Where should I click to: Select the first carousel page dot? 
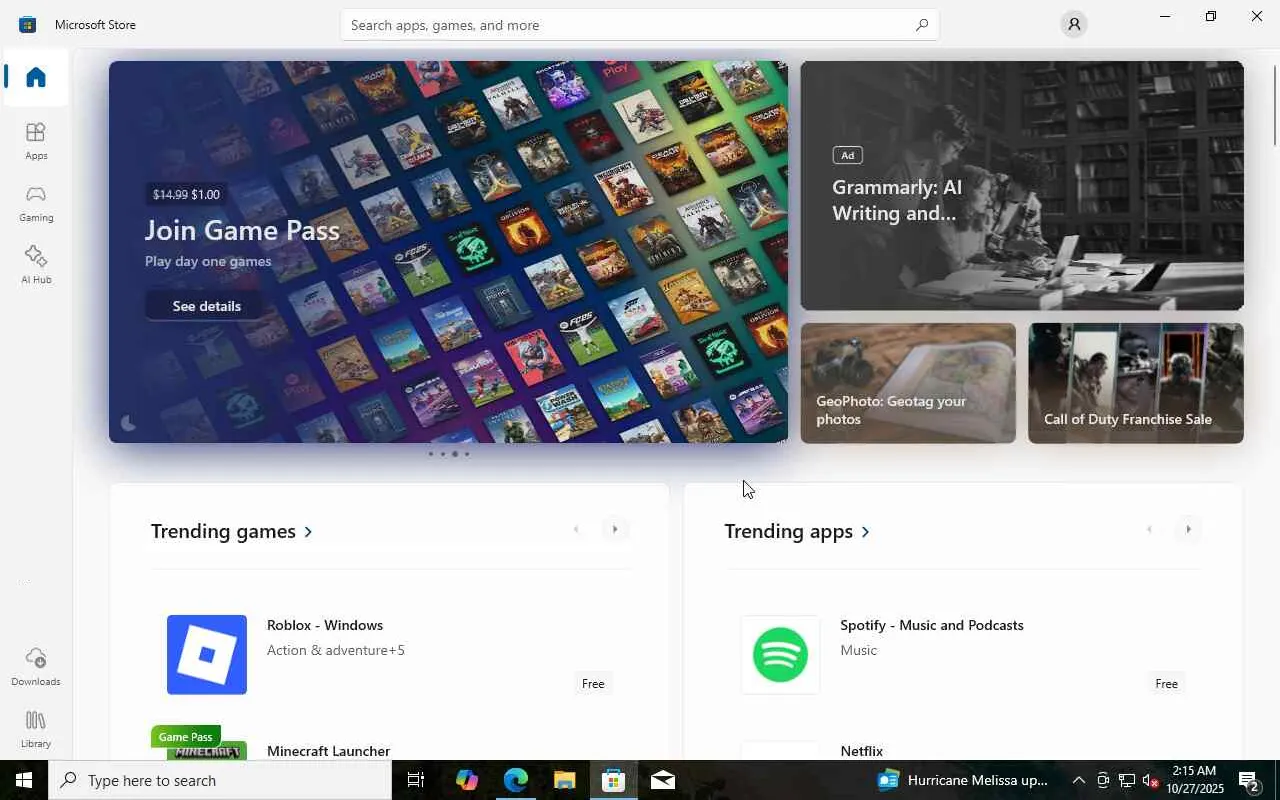[431, 454]
